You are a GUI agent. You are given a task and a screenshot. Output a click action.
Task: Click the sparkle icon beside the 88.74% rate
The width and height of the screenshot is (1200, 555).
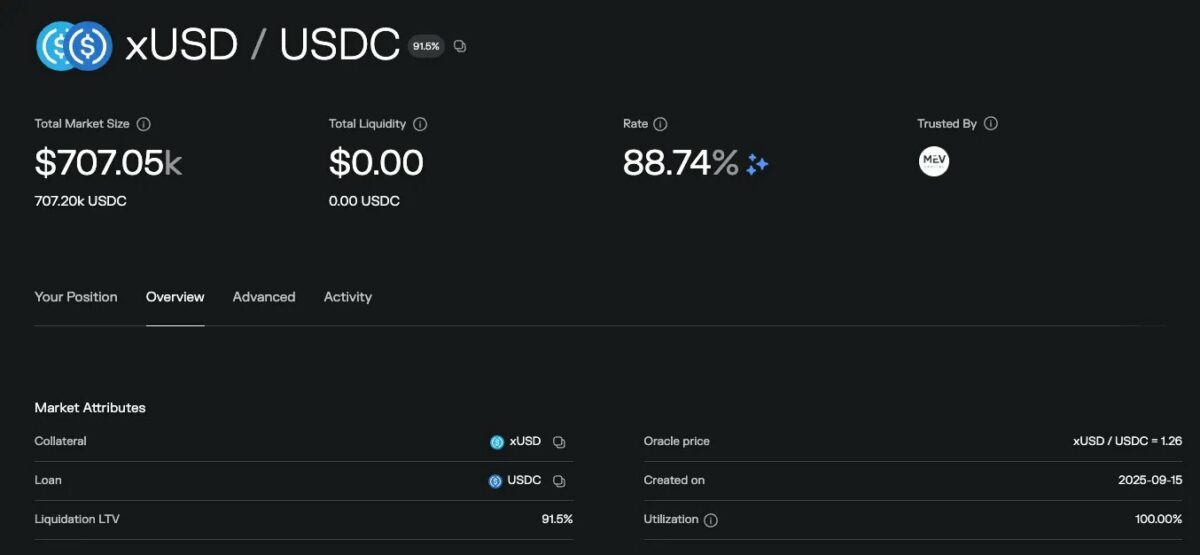(x=757, y=164)
